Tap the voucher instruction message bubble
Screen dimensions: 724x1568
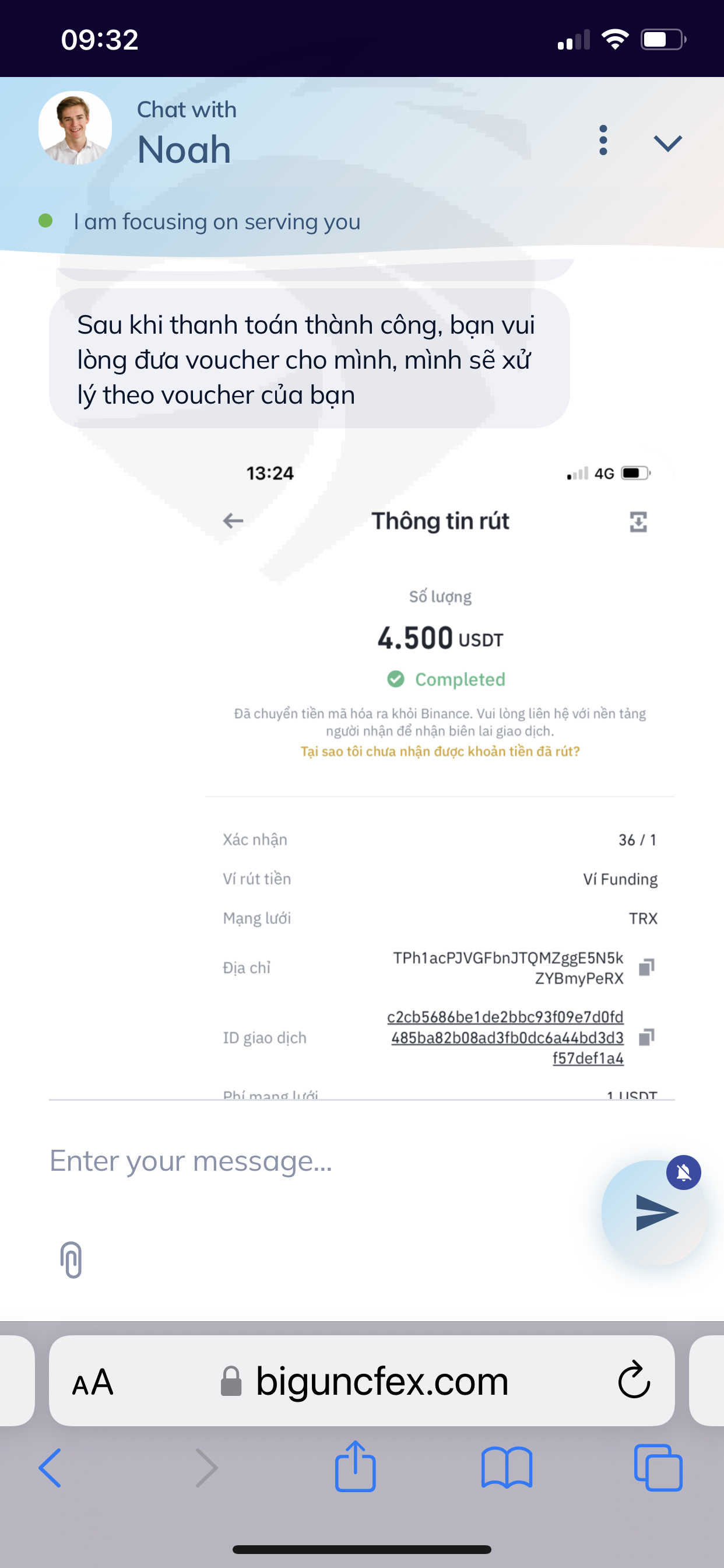(309, 359)
